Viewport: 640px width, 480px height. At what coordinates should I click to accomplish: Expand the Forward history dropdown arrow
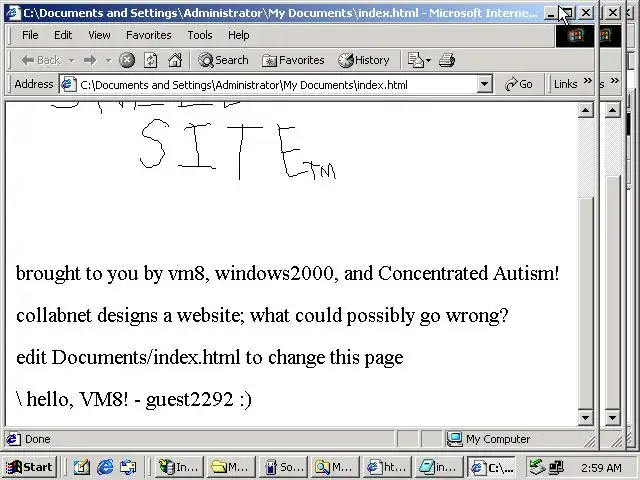pyautogui.click(x=108, y=60)
